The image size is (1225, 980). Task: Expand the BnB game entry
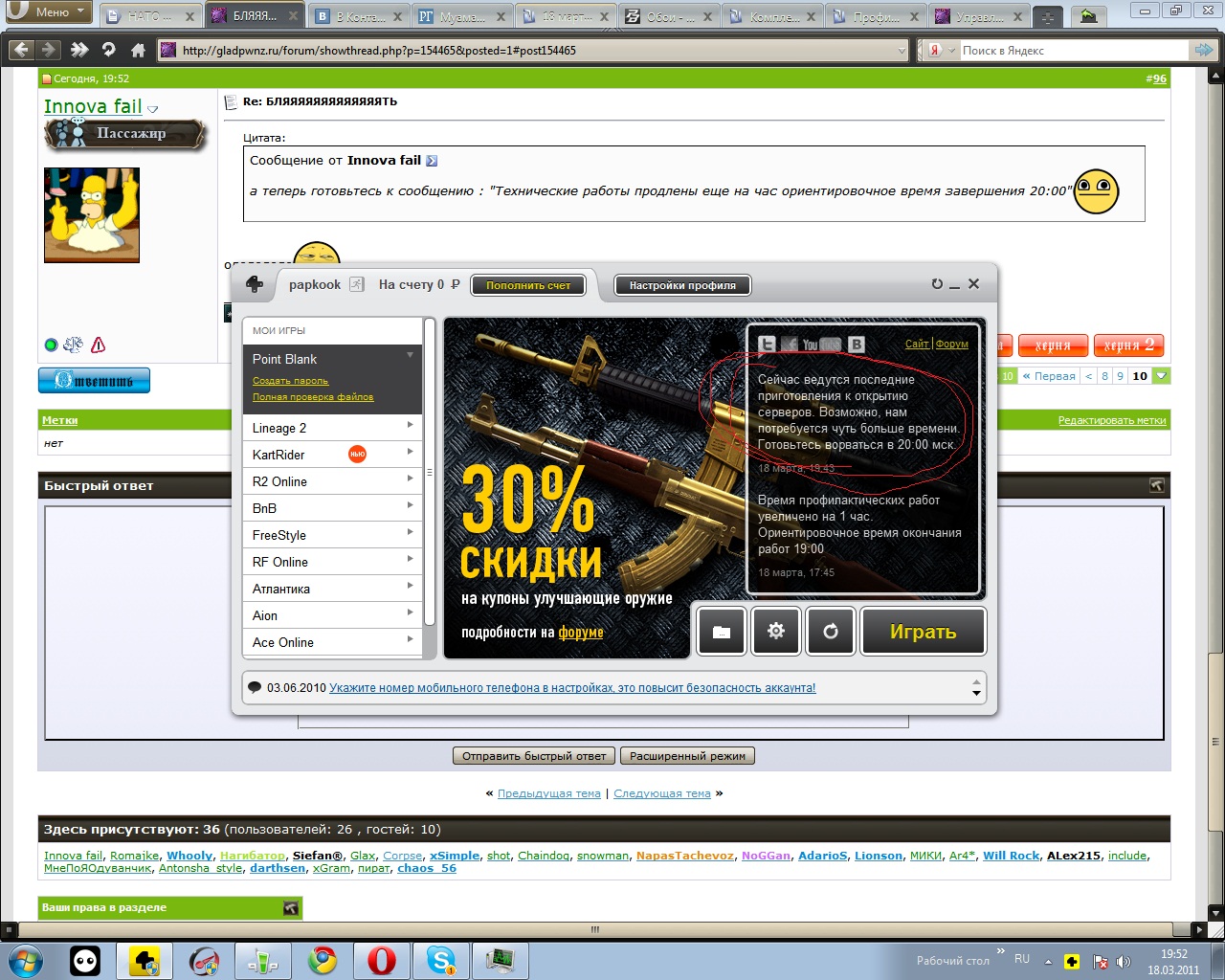pyautogui.click(x=411, y=505)
